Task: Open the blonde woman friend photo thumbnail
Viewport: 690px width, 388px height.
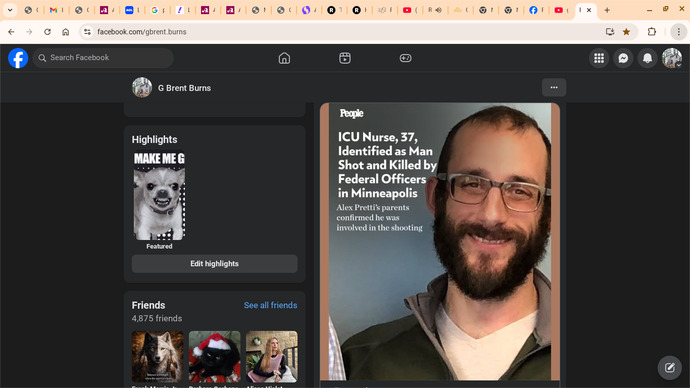Action: pos(272,357)
